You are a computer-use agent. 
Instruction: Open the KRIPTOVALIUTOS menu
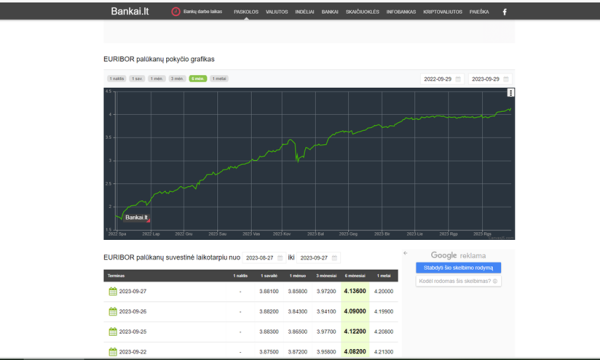443,12
